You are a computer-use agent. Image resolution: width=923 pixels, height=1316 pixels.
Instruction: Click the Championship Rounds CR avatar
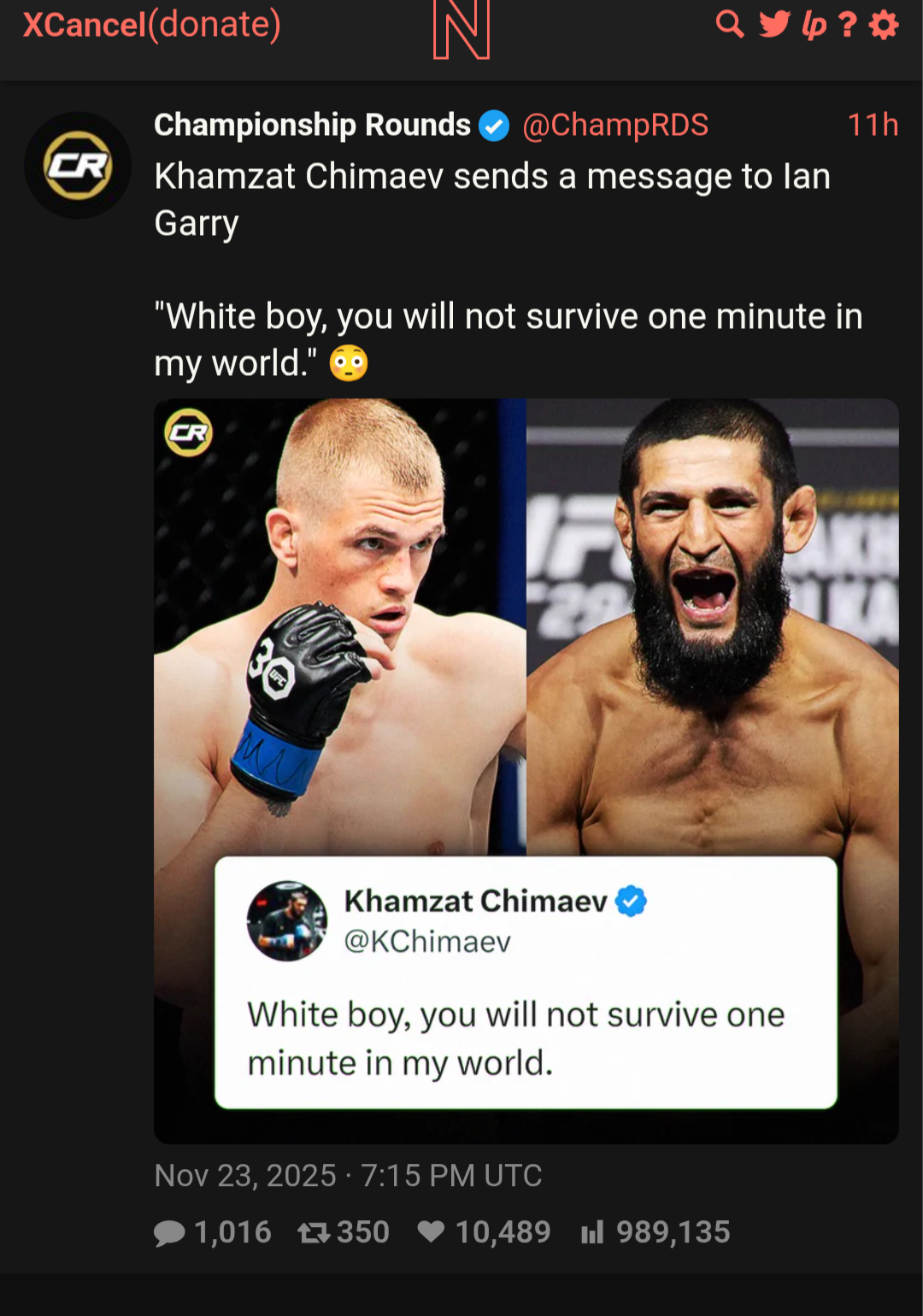(78, 165)
